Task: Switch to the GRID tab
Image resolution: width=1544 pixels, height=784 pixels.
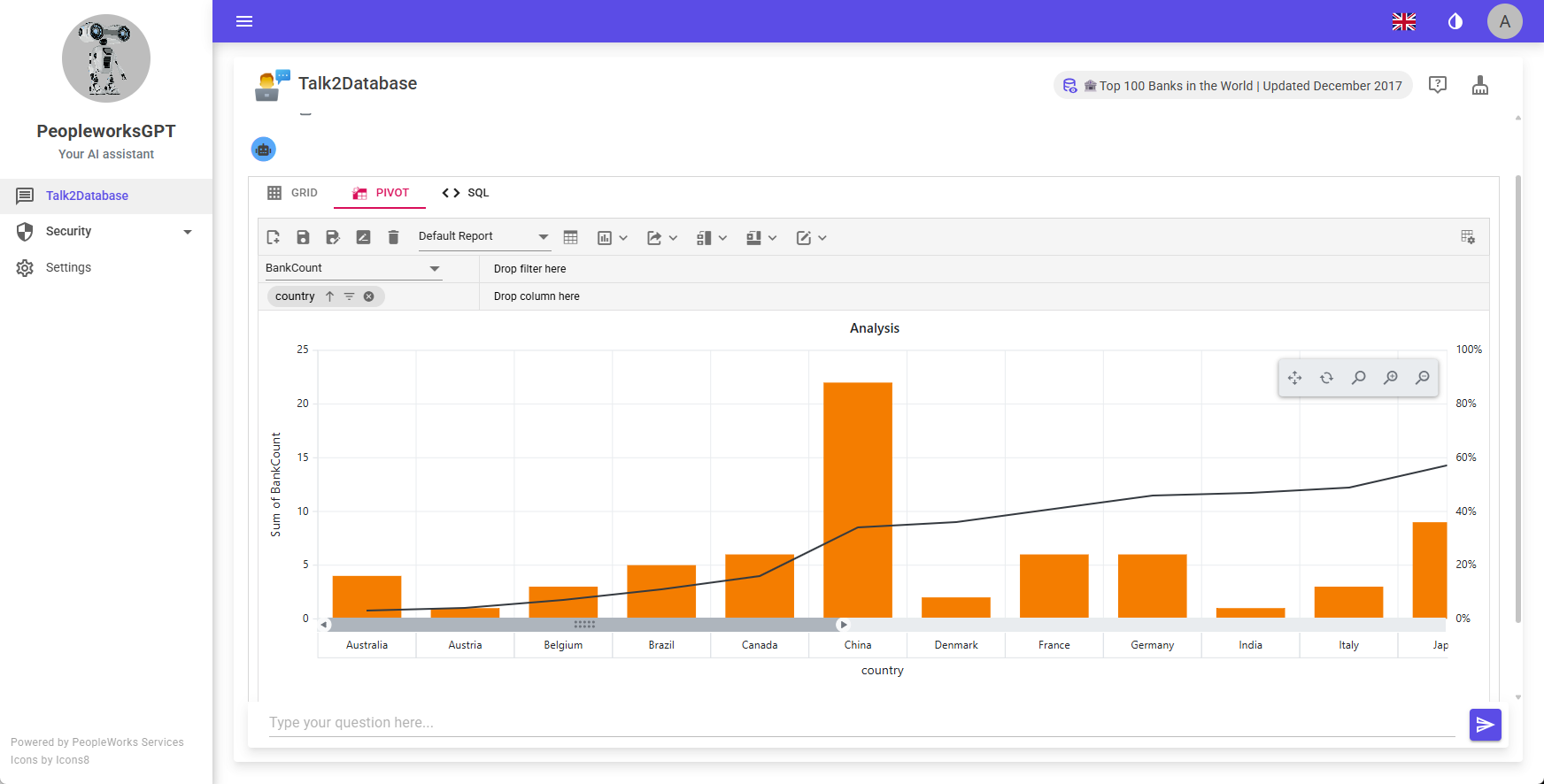Action: tap(292, 193)
